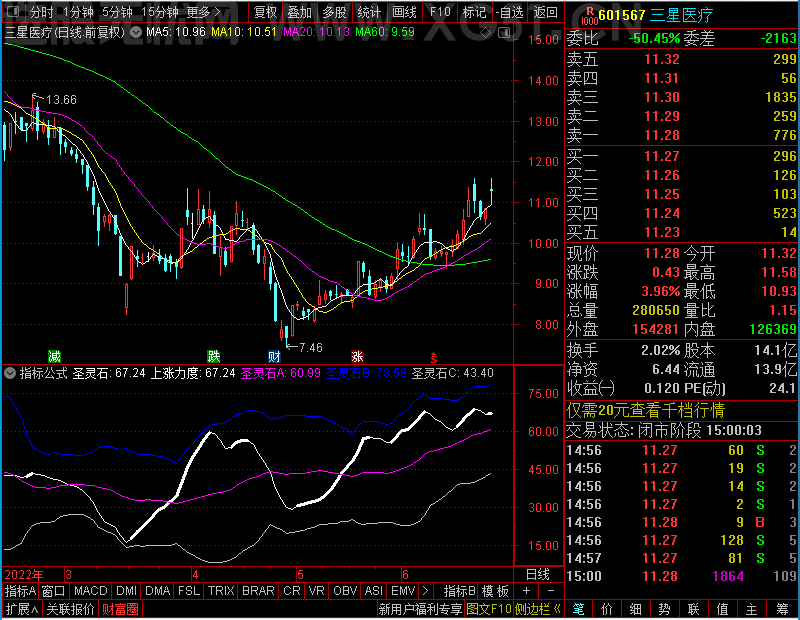Select the 5分钟 chart period
Viewport: 800px width, 620px height.
click(117, 12)
